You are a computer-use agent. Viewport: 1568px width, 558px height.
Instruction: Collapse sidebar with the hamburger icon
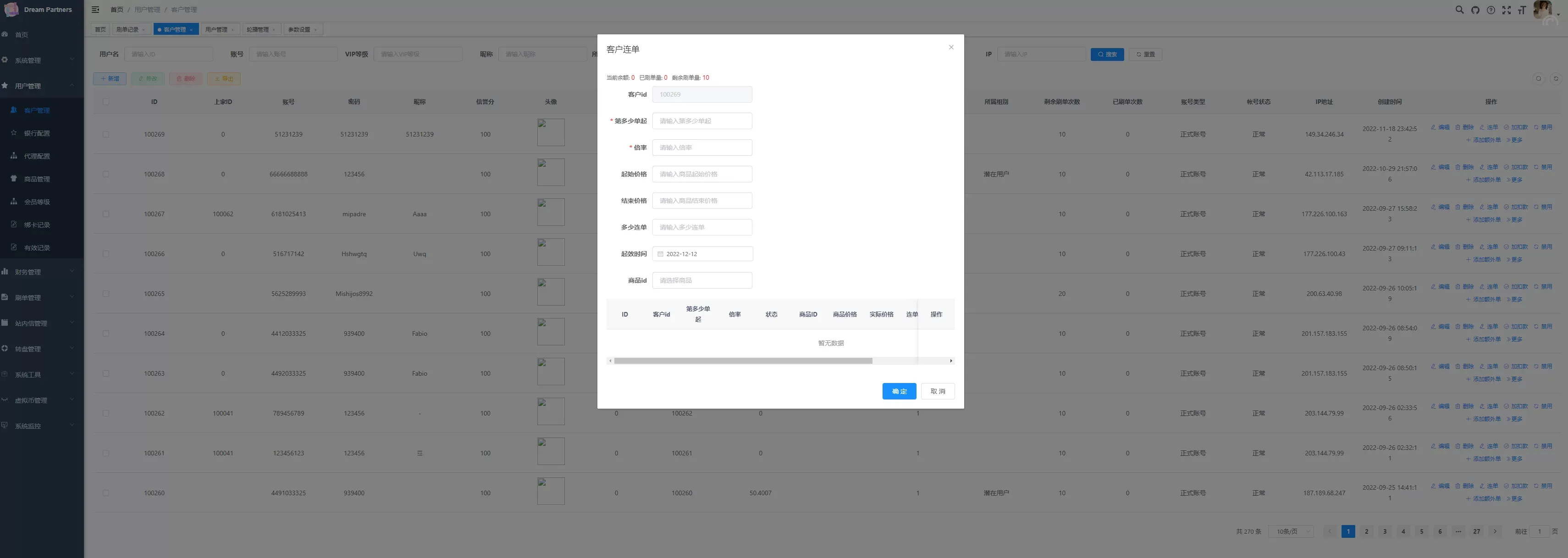click(x=95, y=10)
